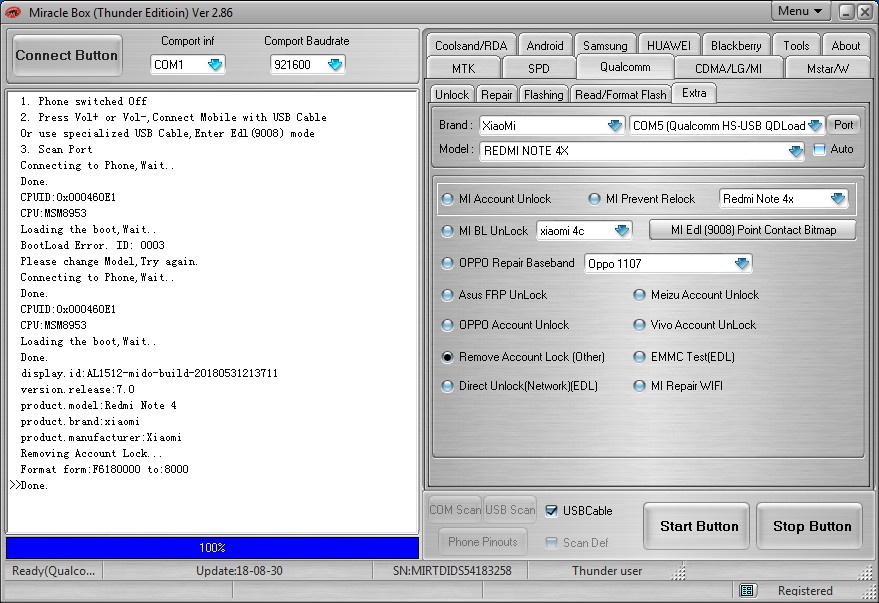The image size is (879, 603).
Task: Select MI Account Unlock radio option
Action: click(447, 199)
